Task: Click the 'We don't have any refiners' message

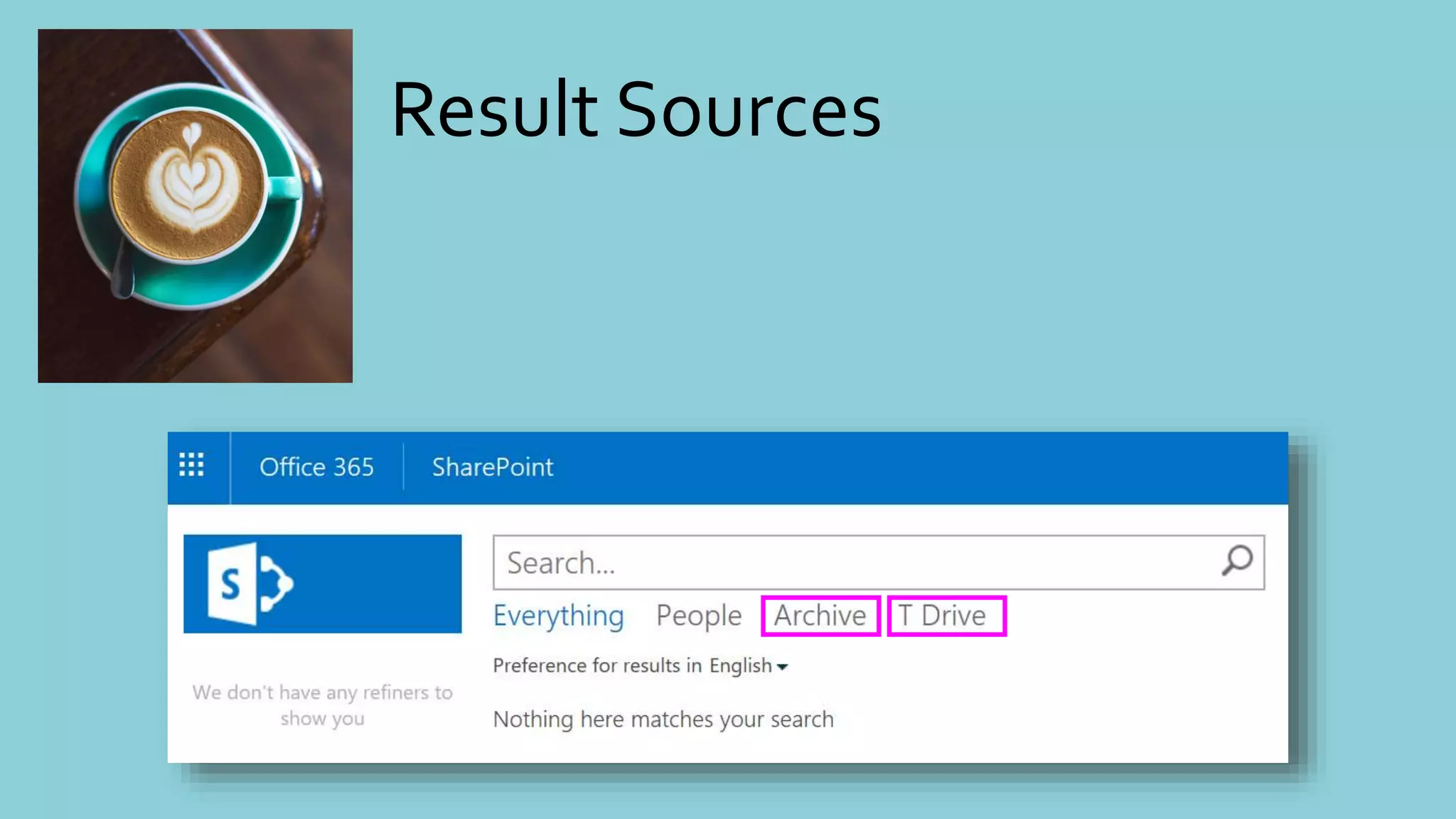Action: pyautogui.click(x=322, y=705)
